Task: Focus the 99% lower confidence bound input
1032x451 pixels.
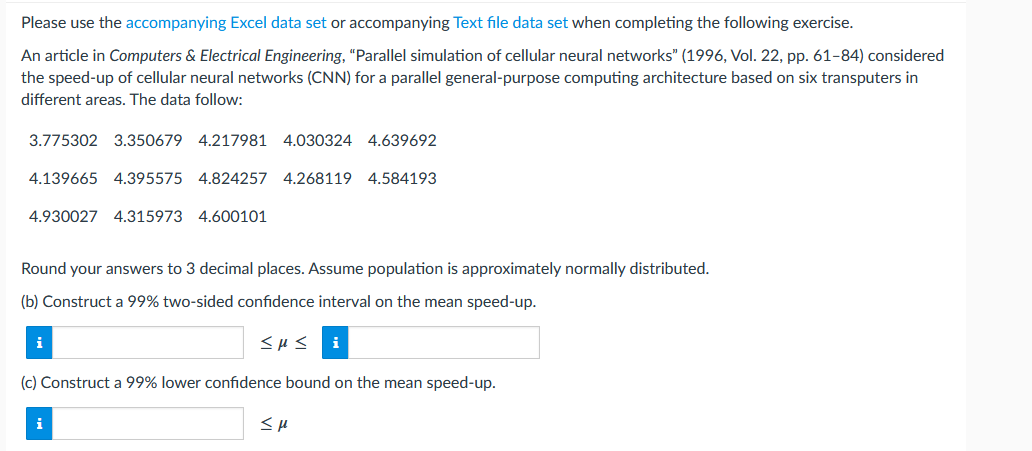Action: pyautogui.click(x=148, y=423)
